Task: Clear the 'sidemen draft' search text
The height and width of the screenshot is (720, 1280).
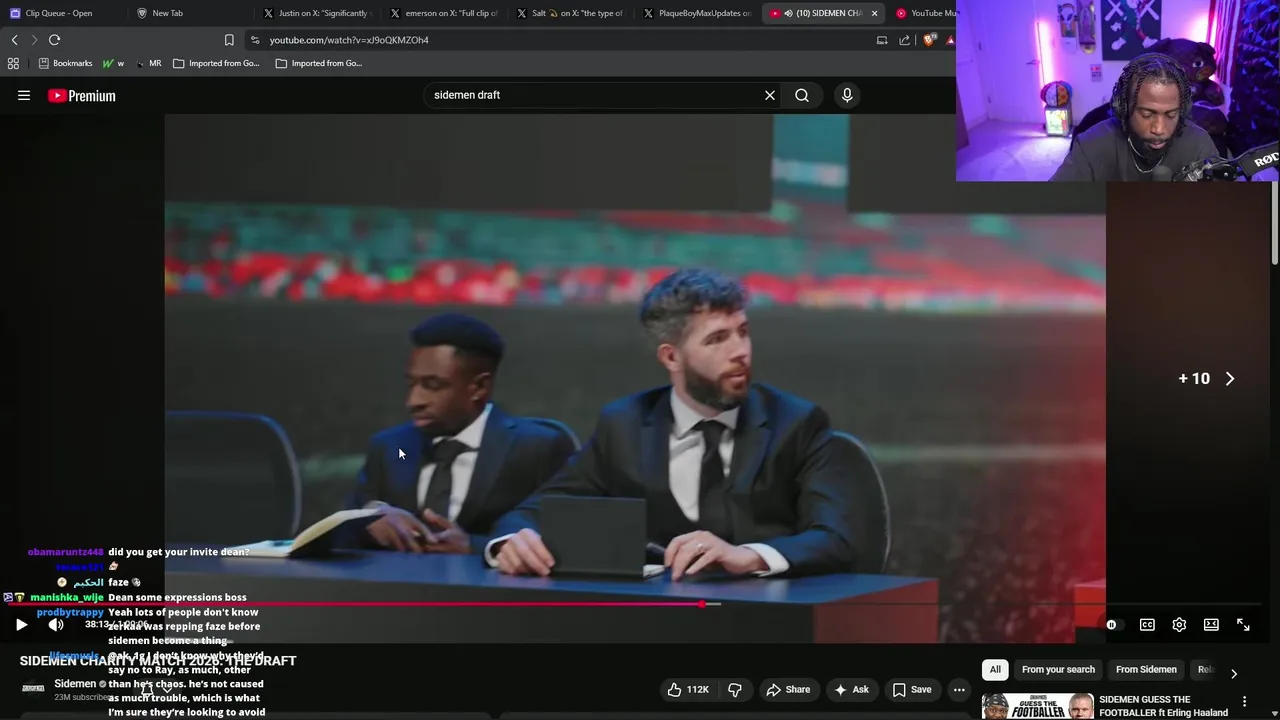Action: 770,95
